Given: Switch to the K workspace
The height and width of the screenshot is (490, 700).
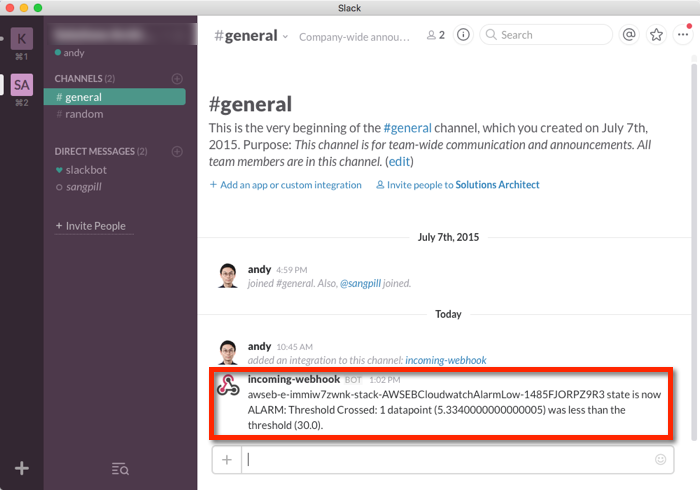Looking at the screenshot, I should [21, 40].
